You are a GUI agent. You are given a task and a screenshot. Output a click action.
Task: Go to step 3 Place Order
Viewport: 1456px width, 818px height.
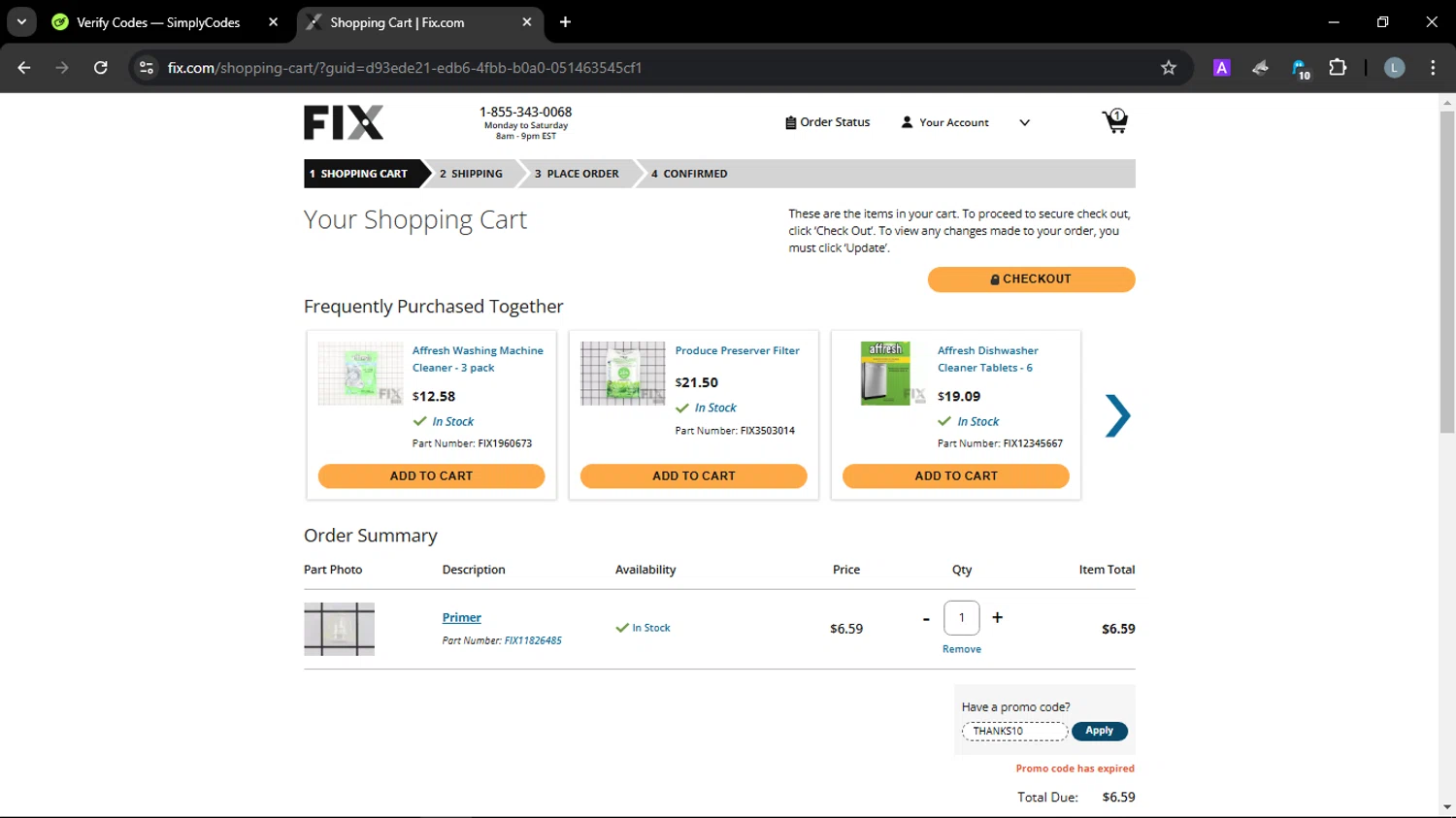pyautogui.click(x=577, y=174)
